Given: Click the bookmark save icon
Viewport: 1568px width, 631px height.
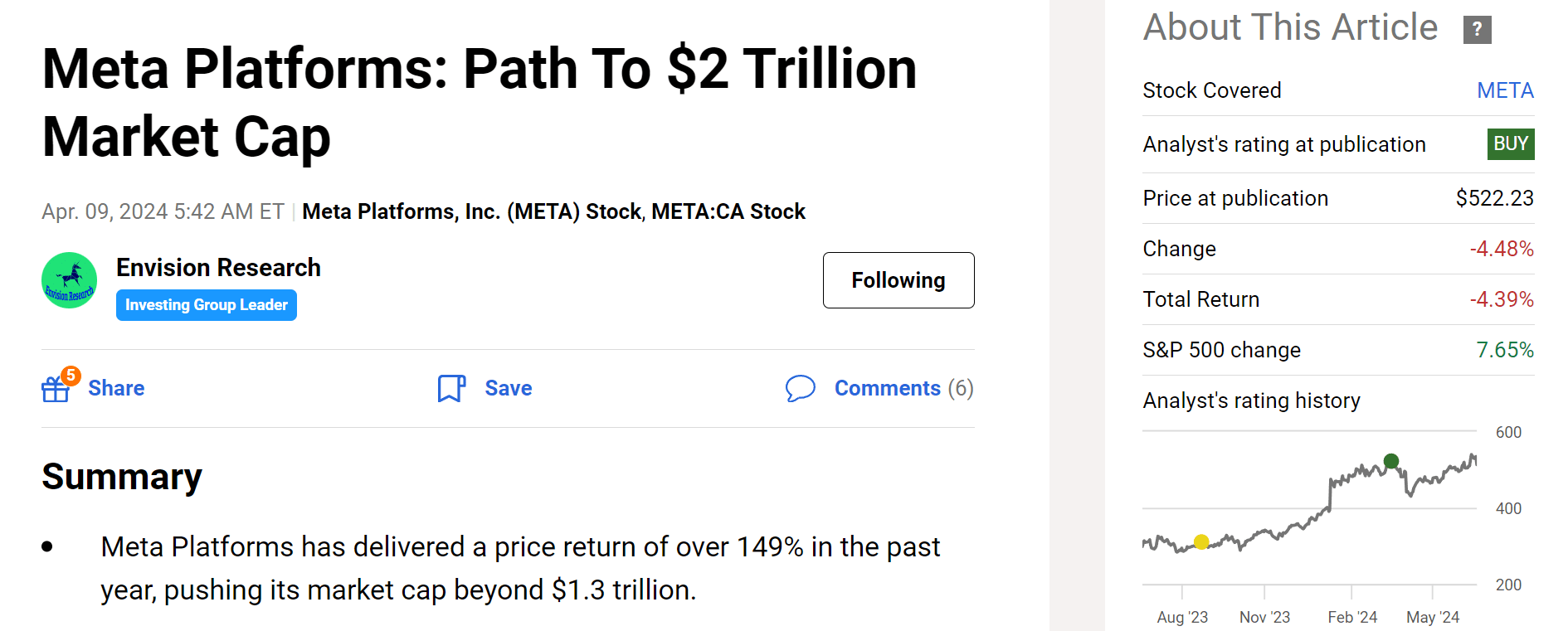Looking at the screenshot, I should tap(451, 388).
